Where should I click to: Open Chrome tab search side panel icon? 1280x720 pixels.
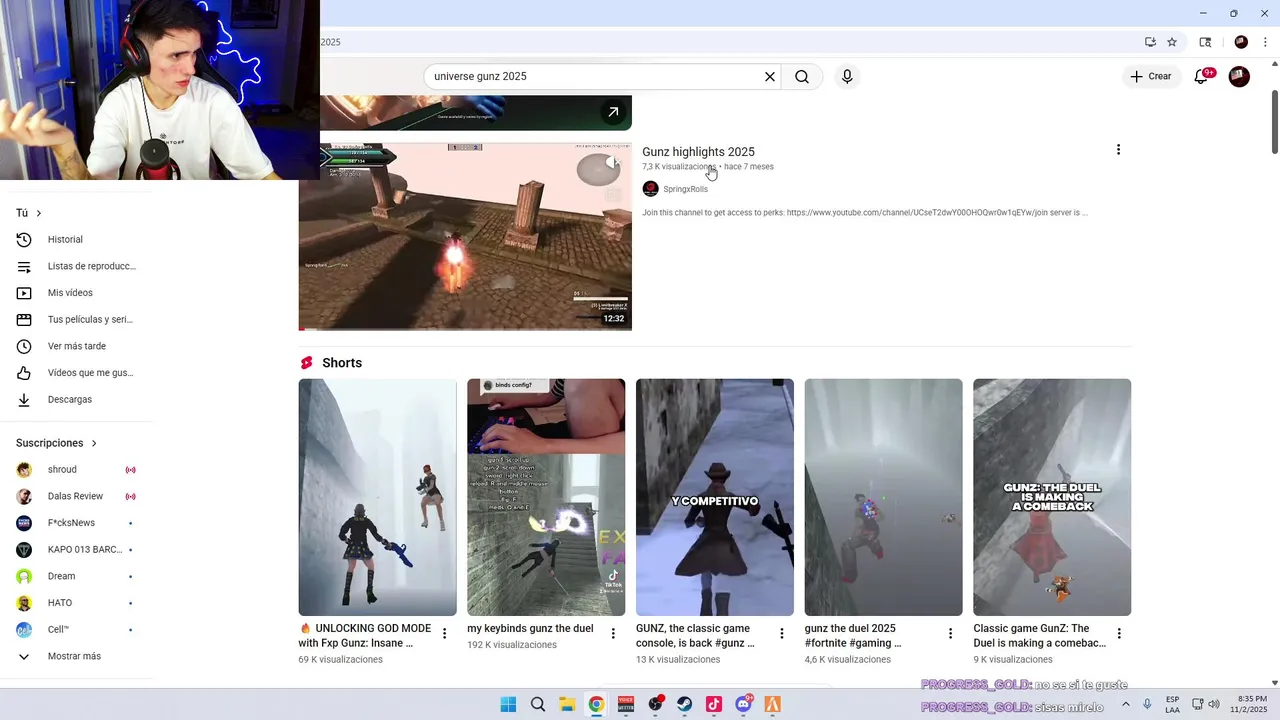click(x=1205, y=42)
